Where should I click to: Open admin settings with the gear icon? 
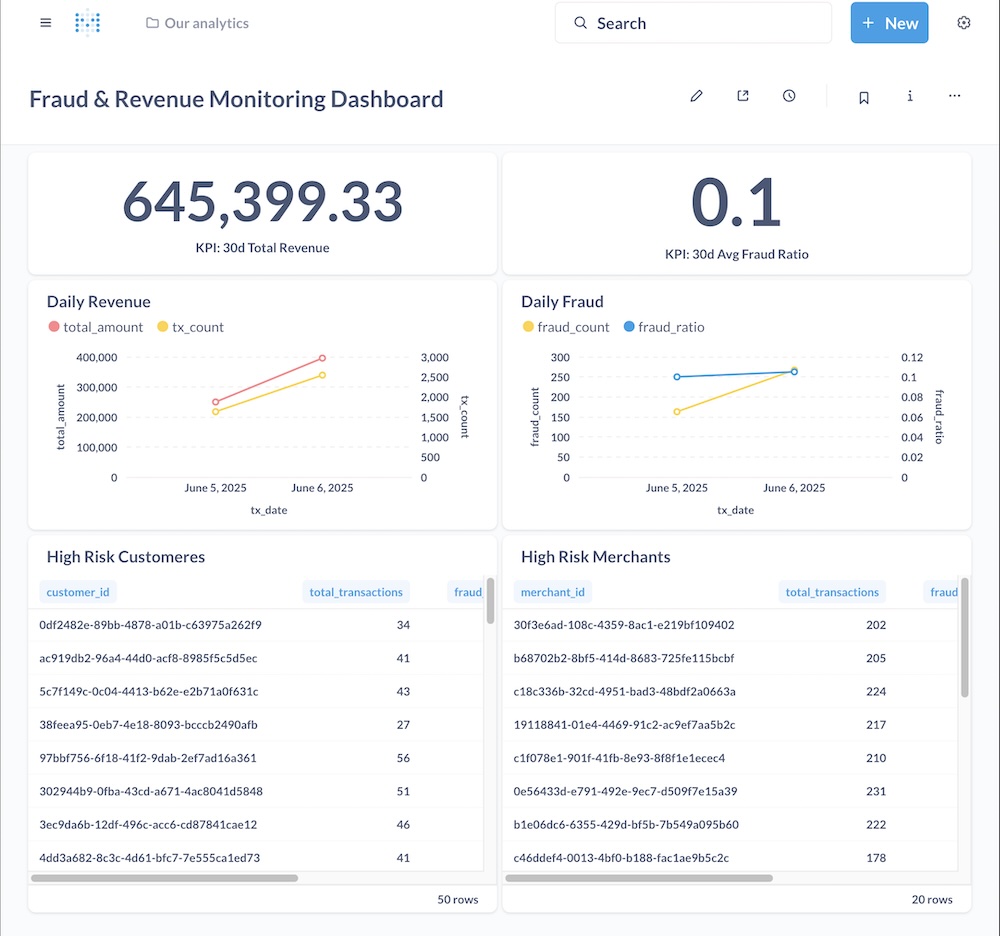(963, 22)
